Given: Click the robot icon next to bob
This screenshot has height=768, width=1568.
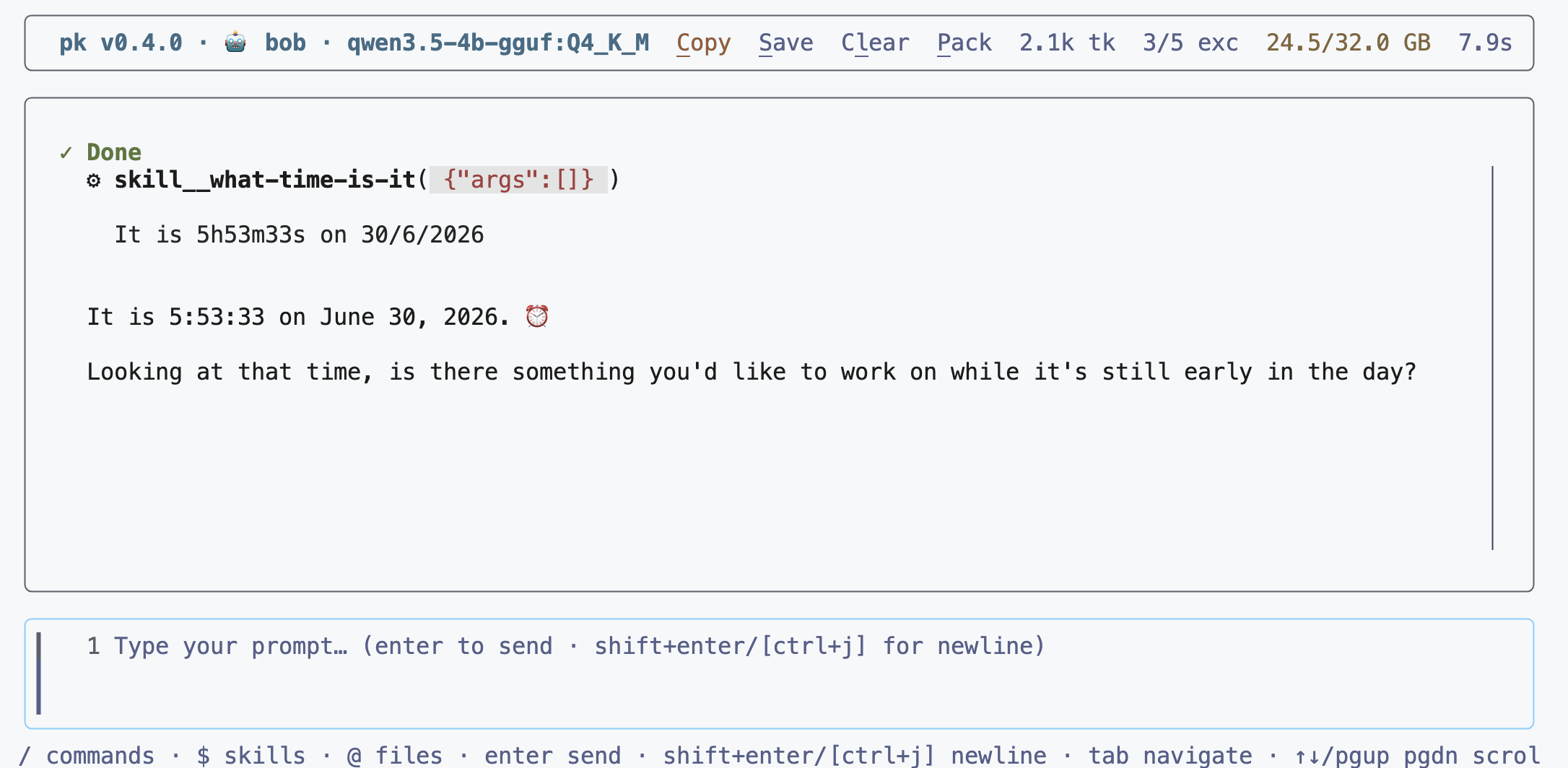Looking at the screenshot, I should pos(235,43).
